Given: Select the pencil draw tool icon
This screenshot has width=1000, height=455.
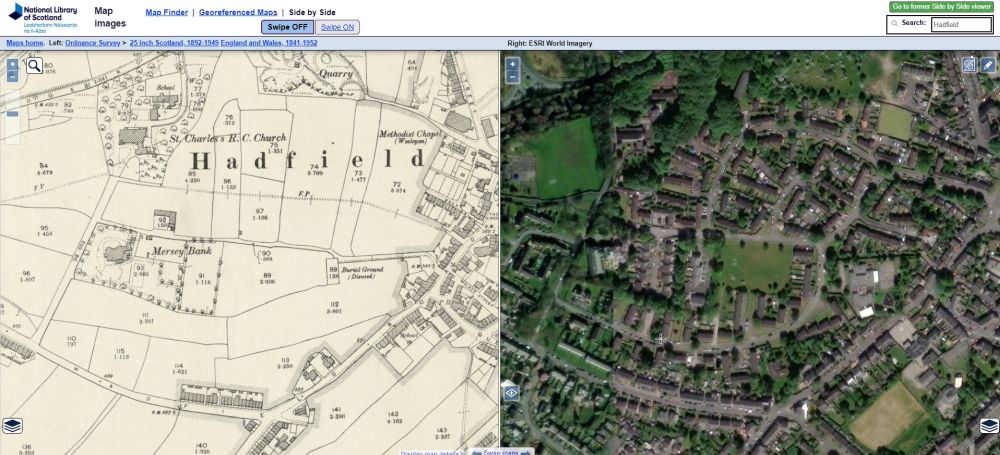Looking at the screenshot, I should [987, 65].
